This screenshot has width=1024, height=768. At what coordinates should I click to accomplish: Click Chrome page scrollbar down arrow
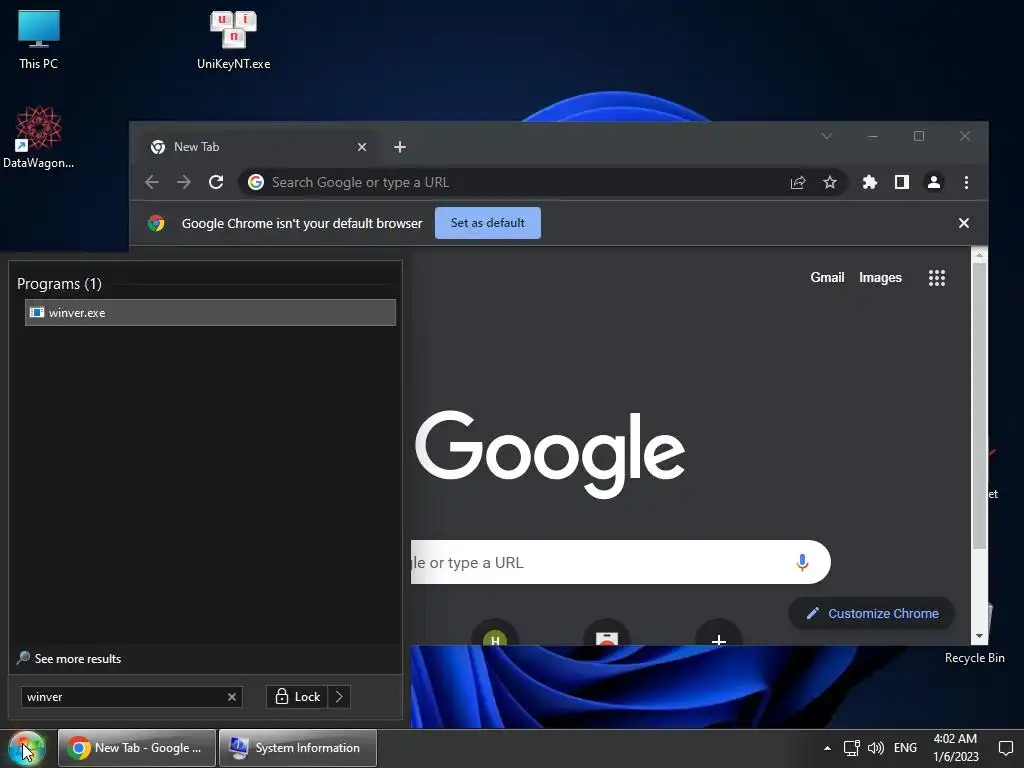point(979,635)
